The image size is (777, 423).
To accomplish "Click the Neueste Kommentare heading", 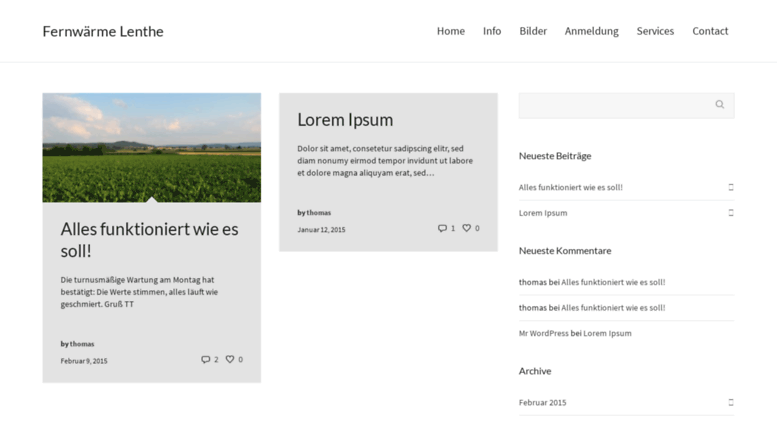I will click(x=565, y=251).
